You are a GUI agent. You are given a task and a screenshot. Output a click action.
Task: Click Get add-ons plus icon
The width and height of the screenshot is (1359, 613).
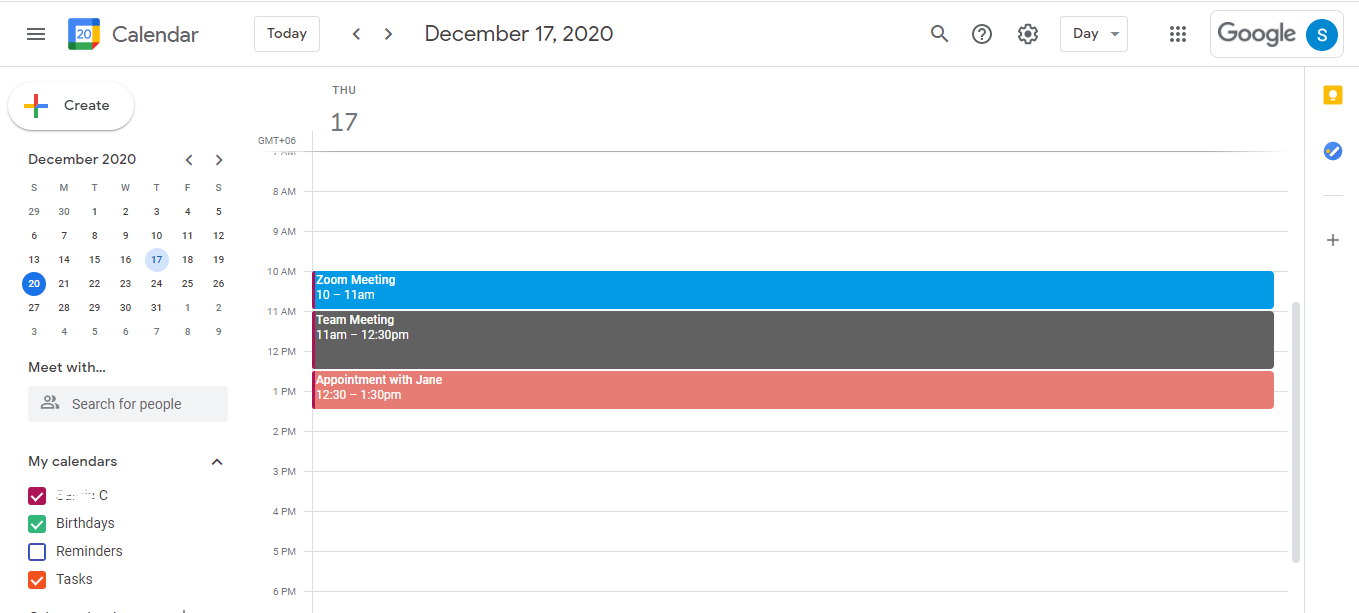(1332, 240)
